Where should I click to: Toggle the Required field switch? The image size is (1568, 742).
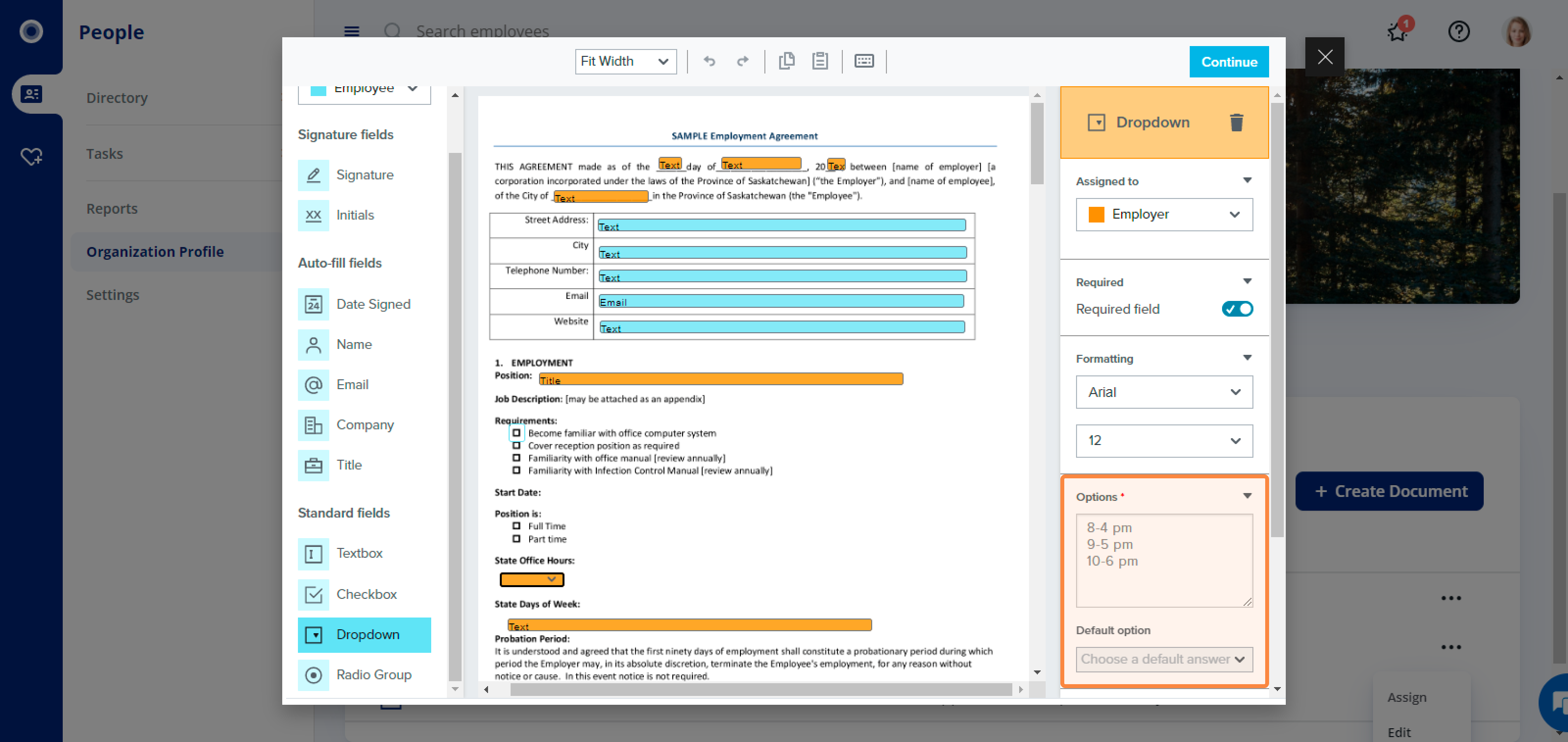tap(1237, 309)
